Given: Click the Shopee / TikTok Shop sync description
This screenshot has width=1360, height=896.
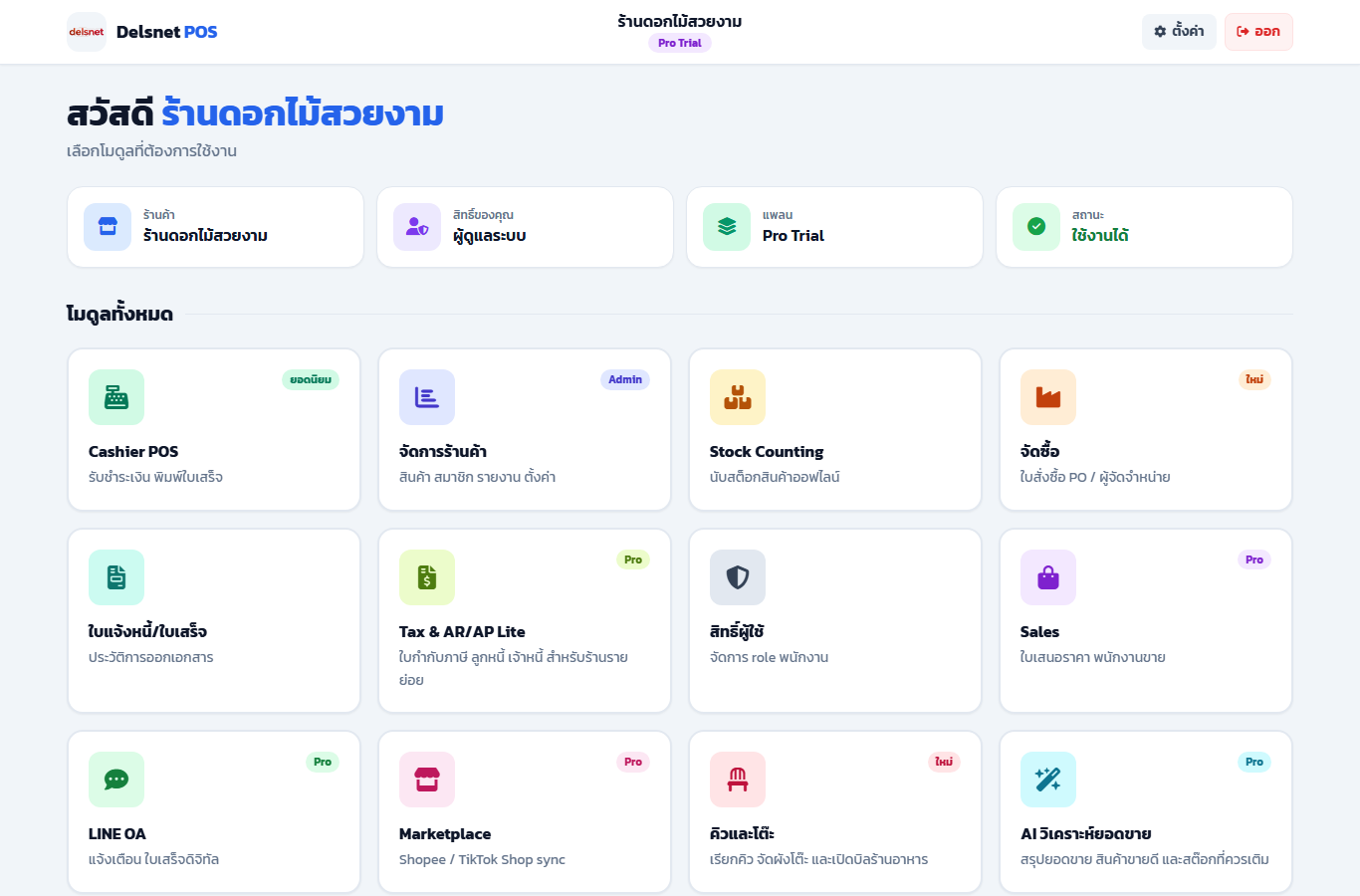Looking at the screenshot, I should (482, 859).
